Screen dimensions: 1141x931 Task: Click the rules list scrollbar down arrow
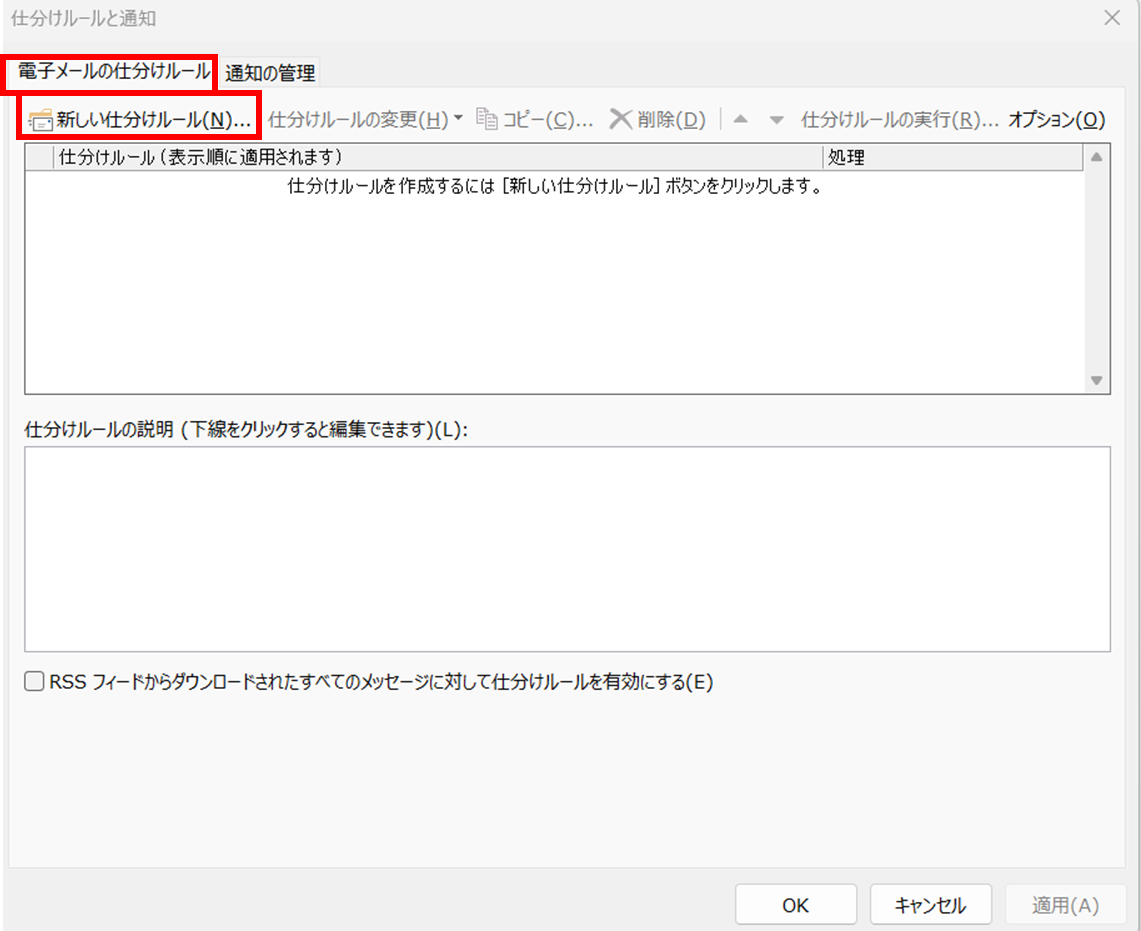click(1096, 380)
